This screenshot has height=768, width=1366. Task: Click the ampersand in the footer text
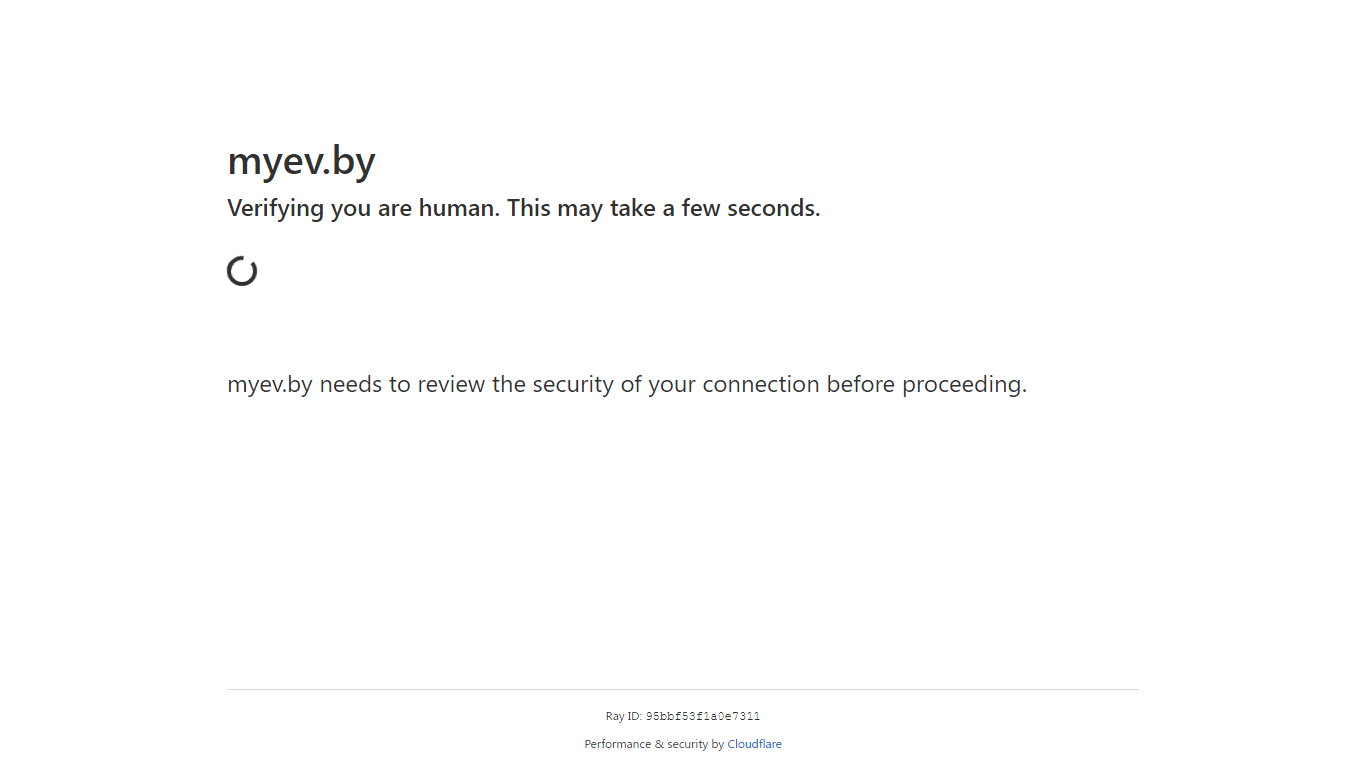[x=659, y=744]
